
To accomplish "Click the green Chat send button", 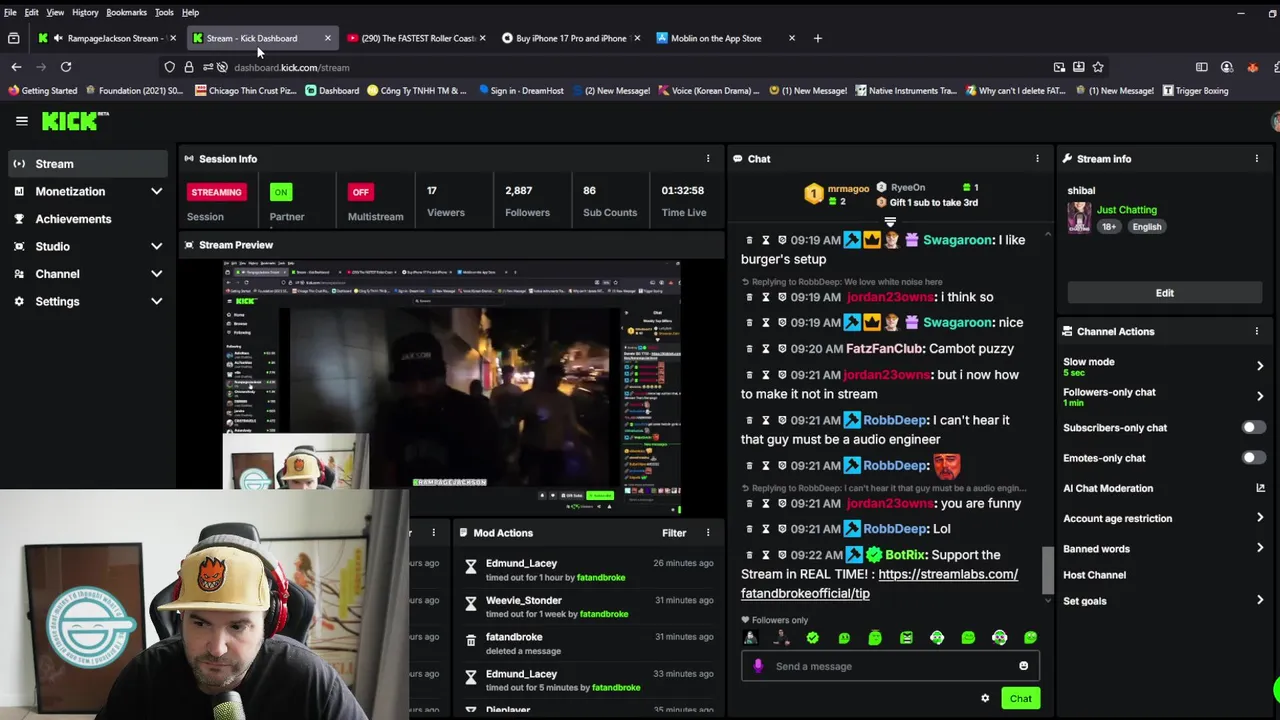I will point(1020,698).
